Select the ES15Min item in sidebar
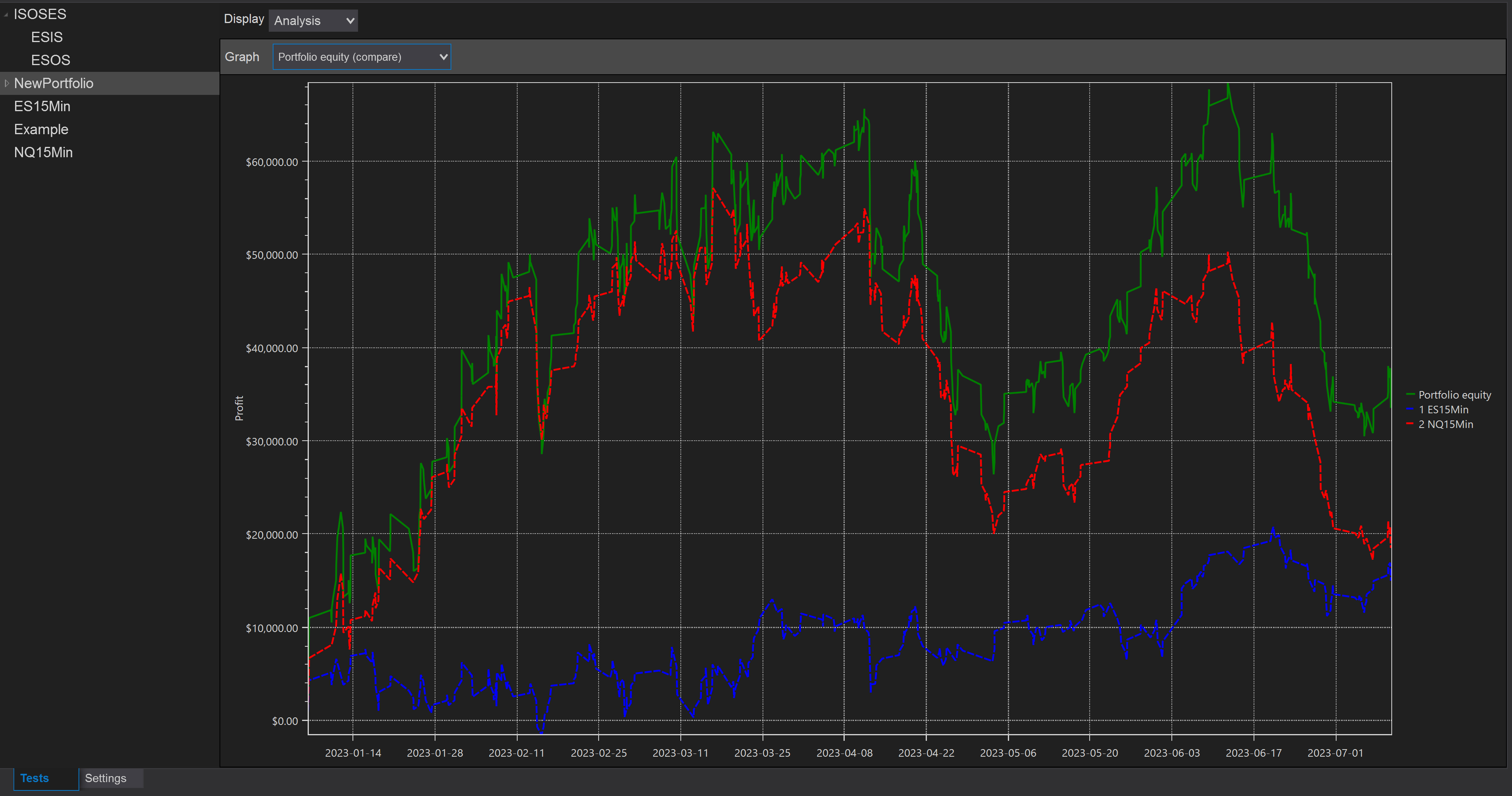Image resolution: width=1512 pixels, height=796 pixels. click(x=42, y=106)
